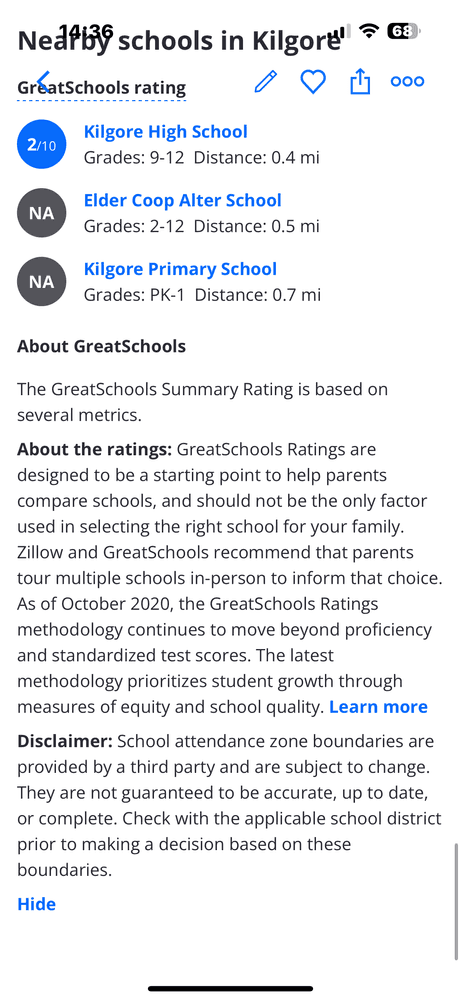Tap the About GreatSchools heading
This screenshot has width=461, height=1000.
[101, 347]
